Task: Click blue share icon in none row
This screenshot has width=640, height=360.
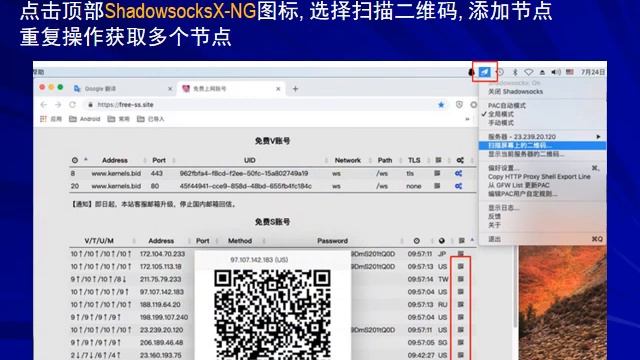Action: [x=459, y=186]
